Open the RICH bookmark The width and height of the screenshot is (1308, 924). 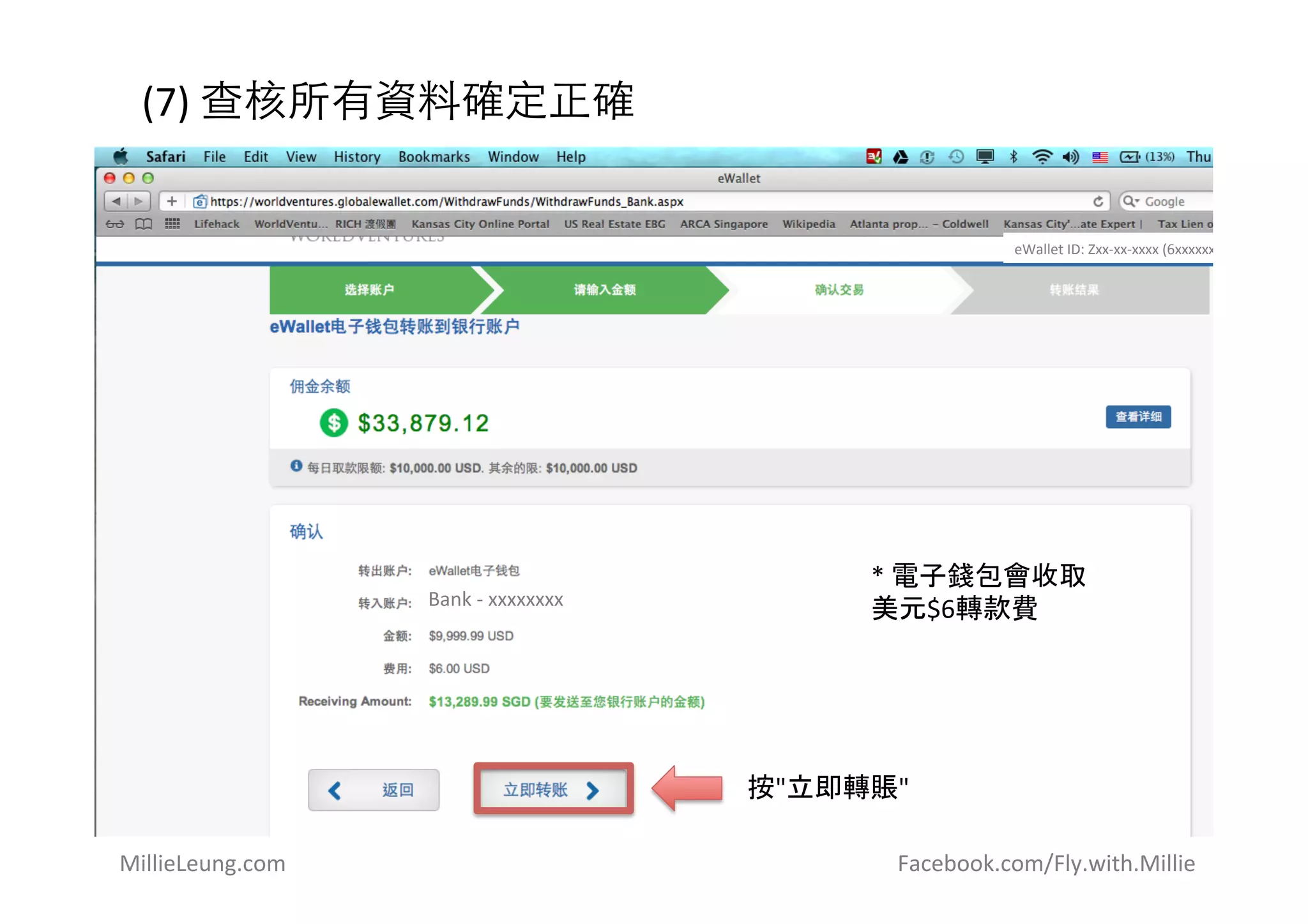tap(365, 224)
